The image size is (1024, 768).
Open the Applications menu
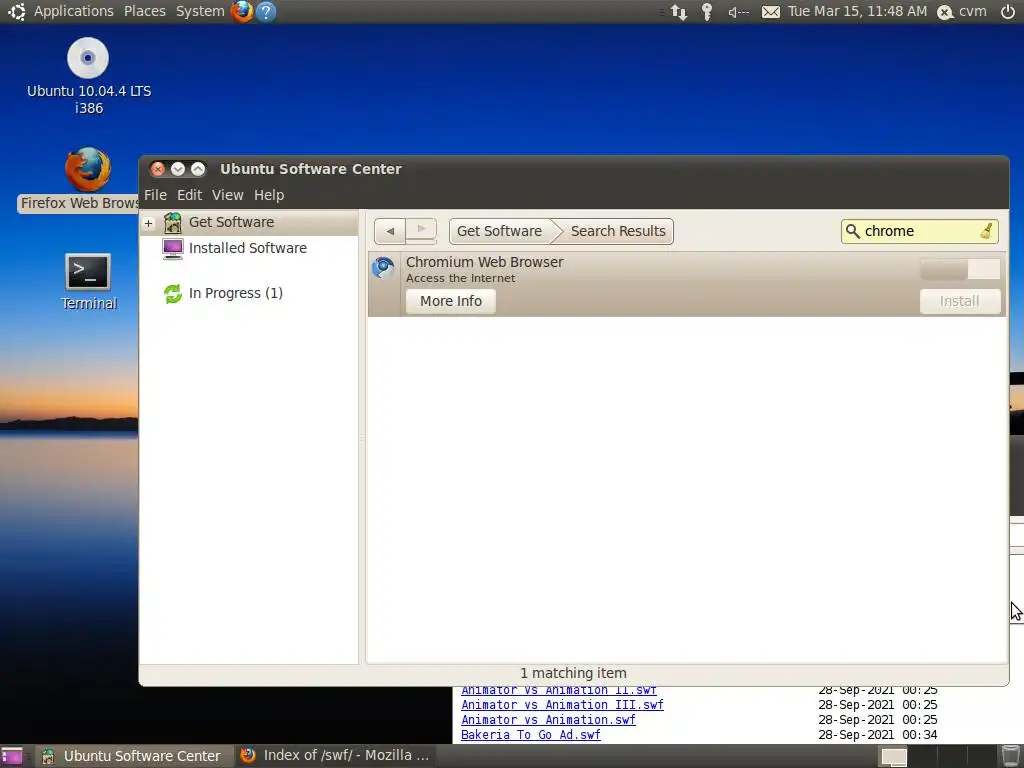tap(74, 12)
